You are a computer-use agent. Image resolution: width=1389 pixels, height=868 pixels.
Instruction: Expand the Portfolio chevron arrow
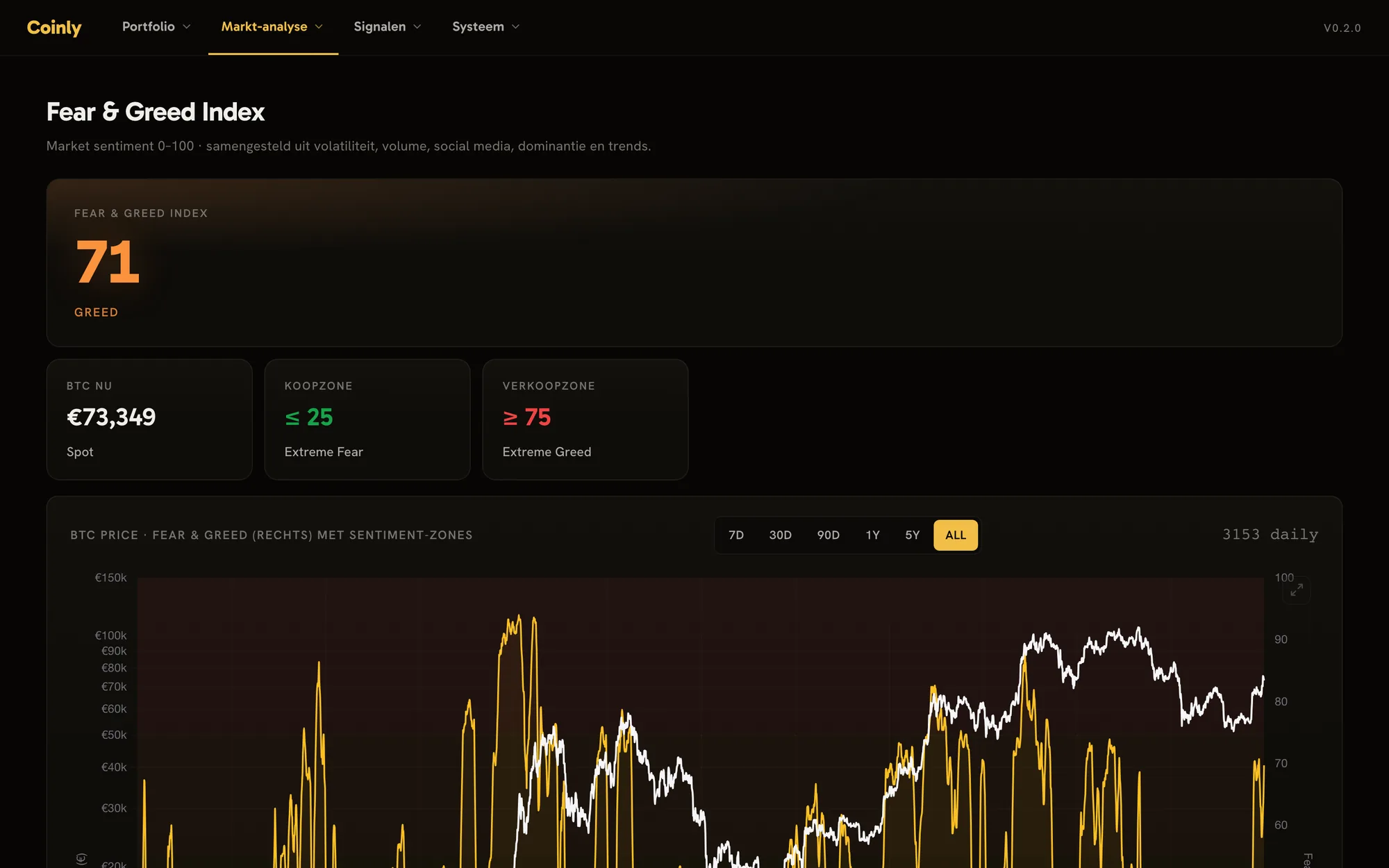click(x=187, y=27)
